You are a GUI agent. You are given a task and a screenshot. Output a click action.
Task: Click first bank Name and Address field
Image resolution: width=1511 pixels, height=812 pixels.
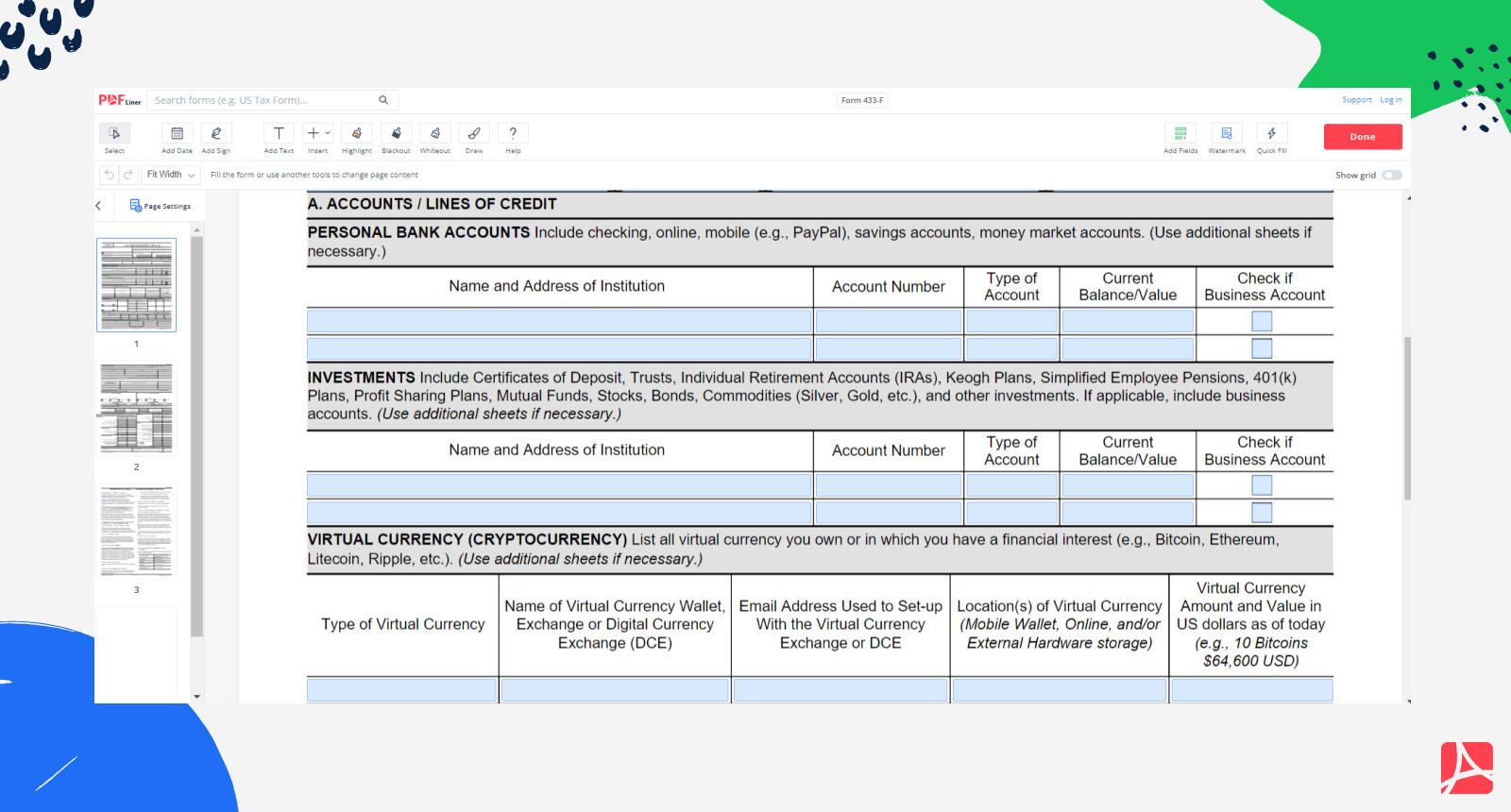[559, 321]
